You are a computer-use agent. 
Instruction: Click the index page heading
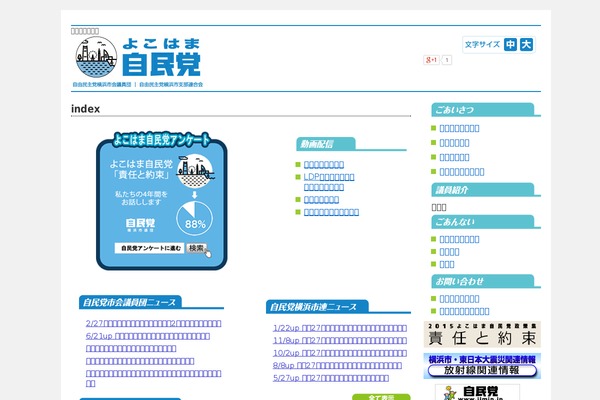click(x=86, y=109)
